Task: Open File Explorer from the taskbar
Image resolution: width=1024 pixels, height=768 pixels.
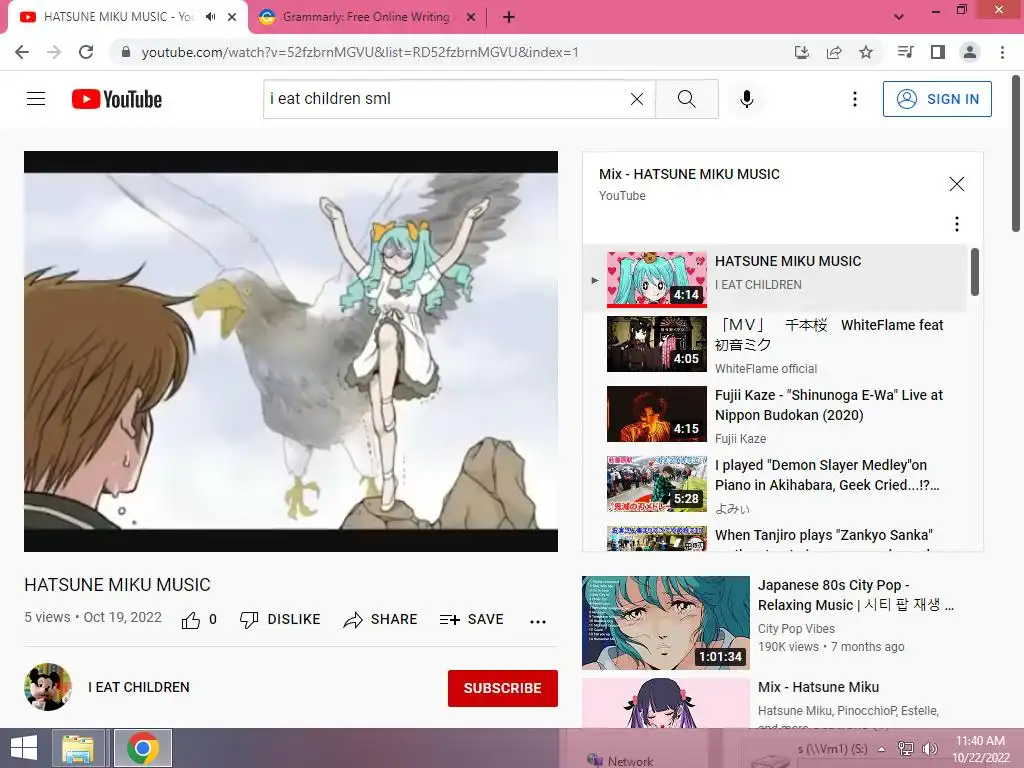Action: (x=78, y=748)
